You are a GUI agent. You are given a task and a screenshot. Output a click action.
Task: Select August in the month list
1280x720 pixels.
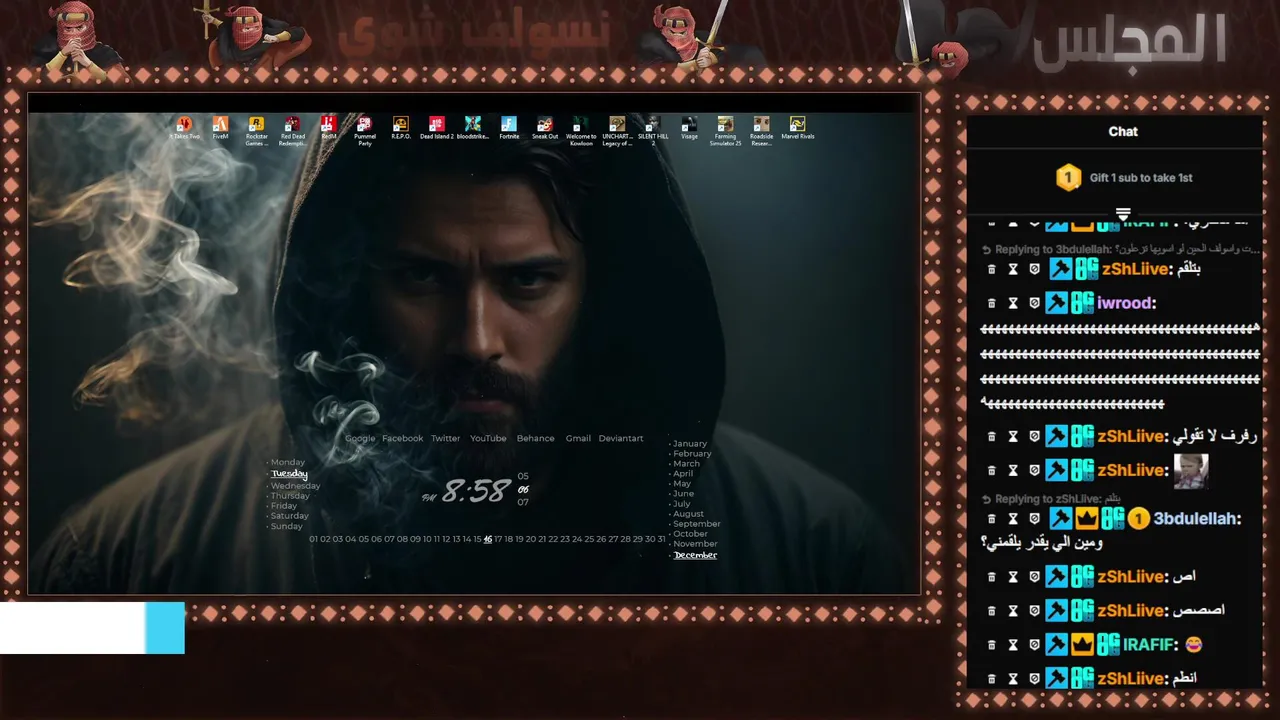point(688,514)
